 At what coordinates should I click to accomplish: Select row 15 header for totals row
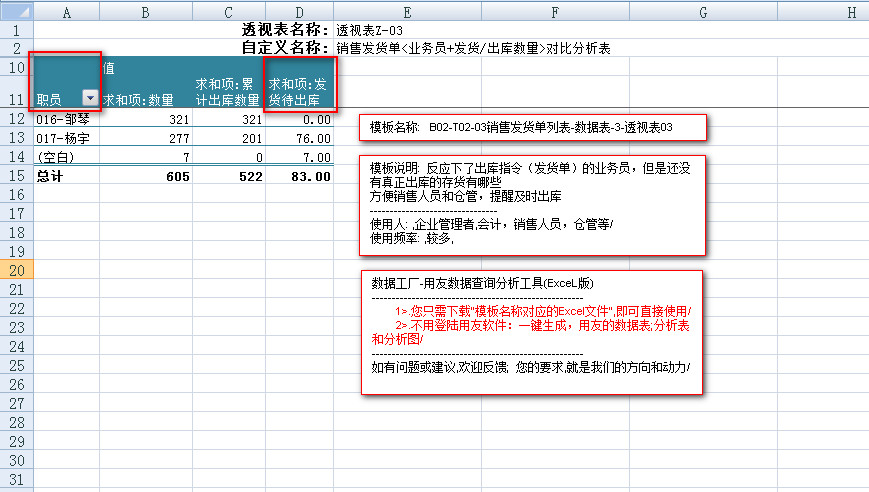tap(16, 176)
